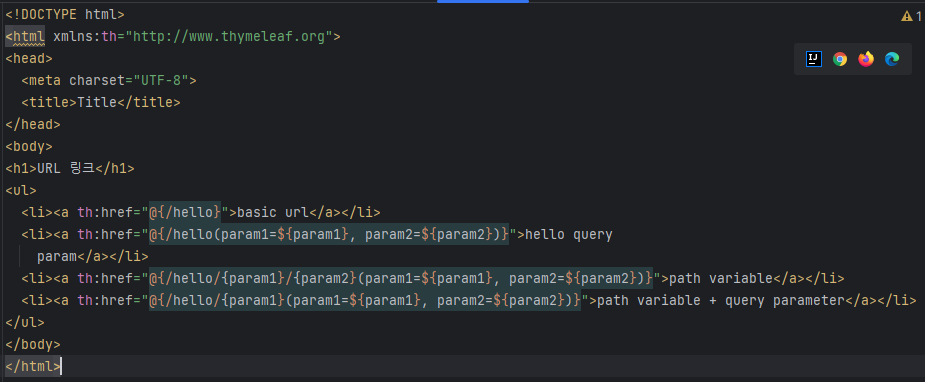Click the Title text inside title tag
This screenshot has height=382, width=925.
[97, 103]
